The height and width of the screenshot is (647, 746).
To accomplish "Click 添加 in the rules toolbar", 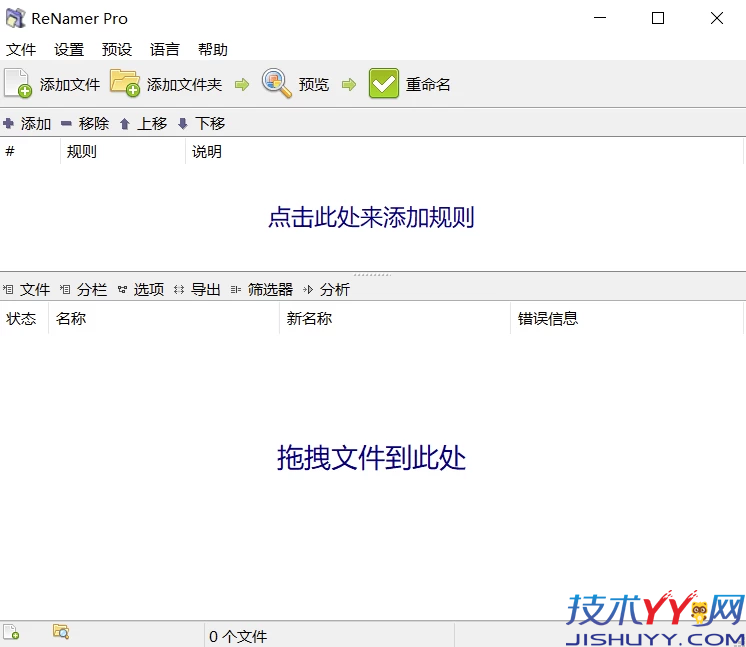I will coord(36,124).
